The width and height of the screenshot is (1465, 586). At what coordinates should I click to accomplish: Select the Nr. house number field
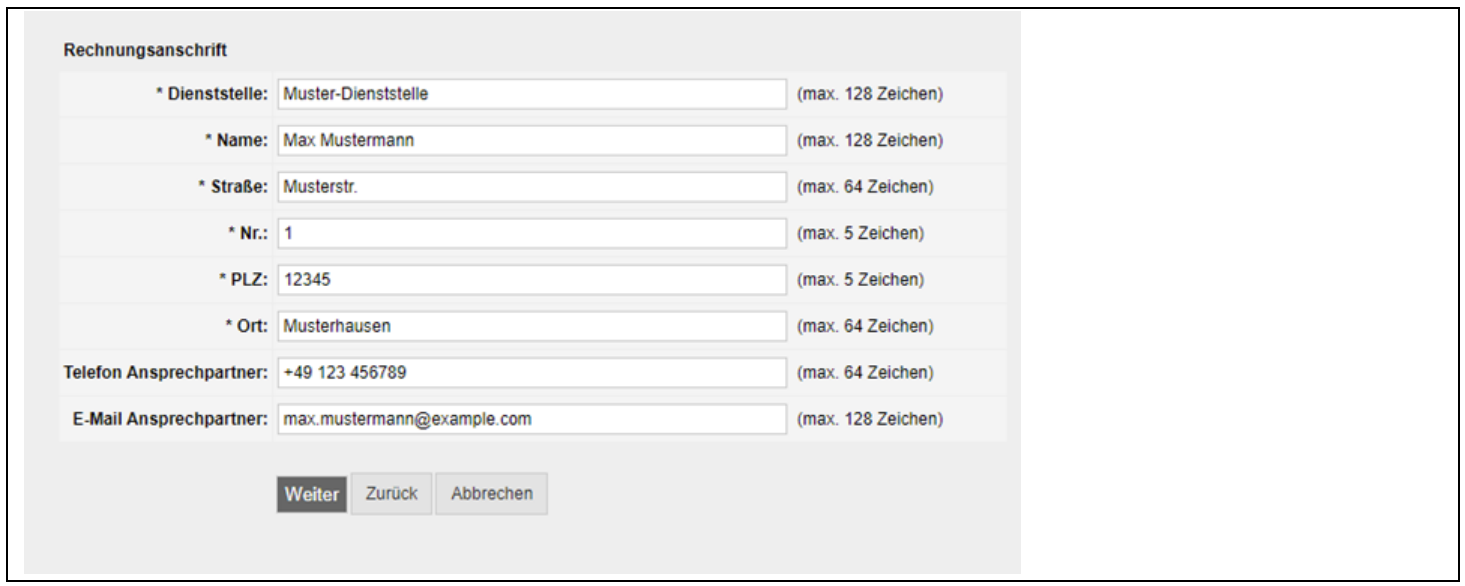531,234
